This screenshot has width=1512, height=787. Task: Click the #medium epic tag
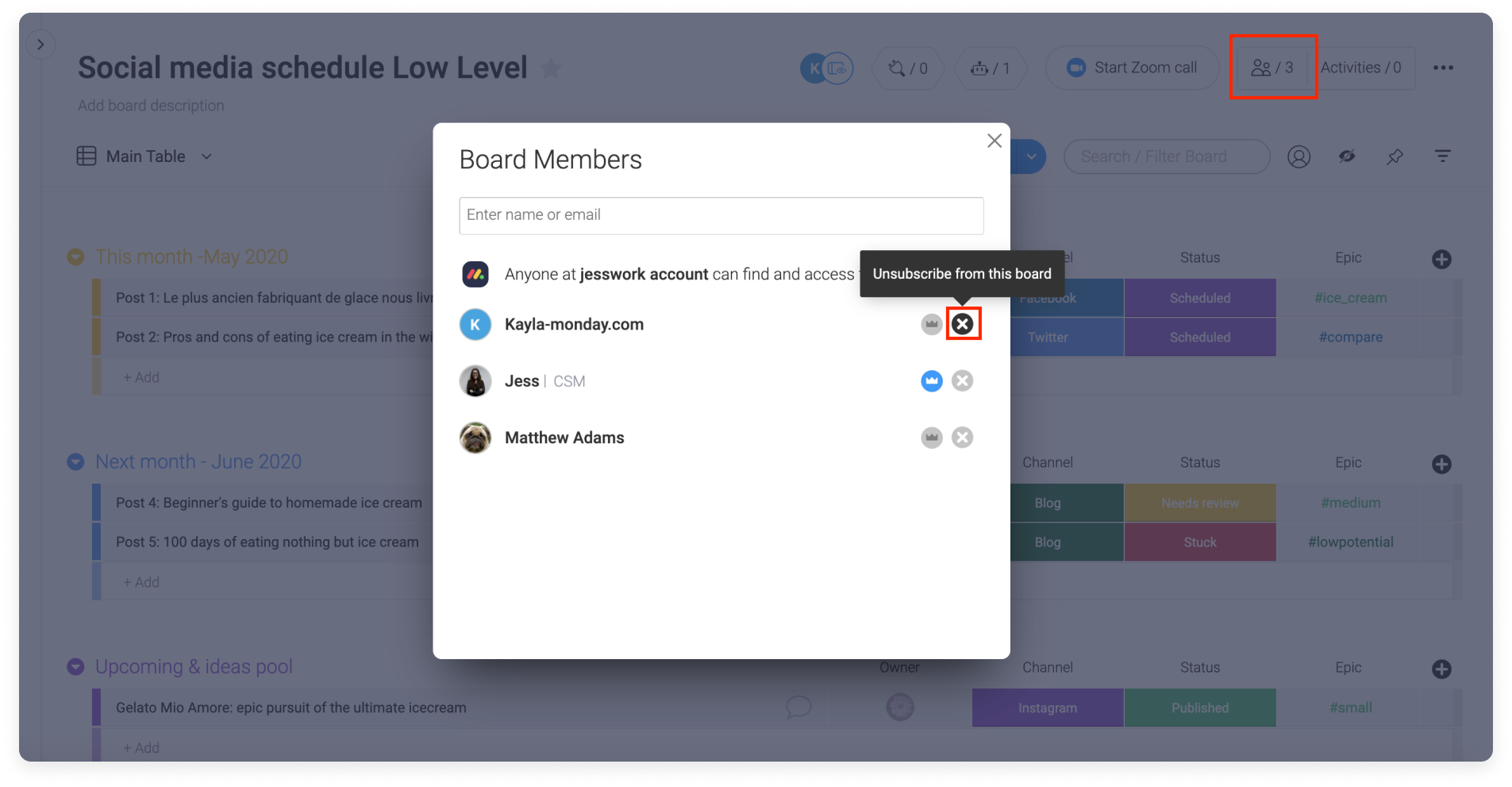pyautogui.click(x=1350, y=503)
